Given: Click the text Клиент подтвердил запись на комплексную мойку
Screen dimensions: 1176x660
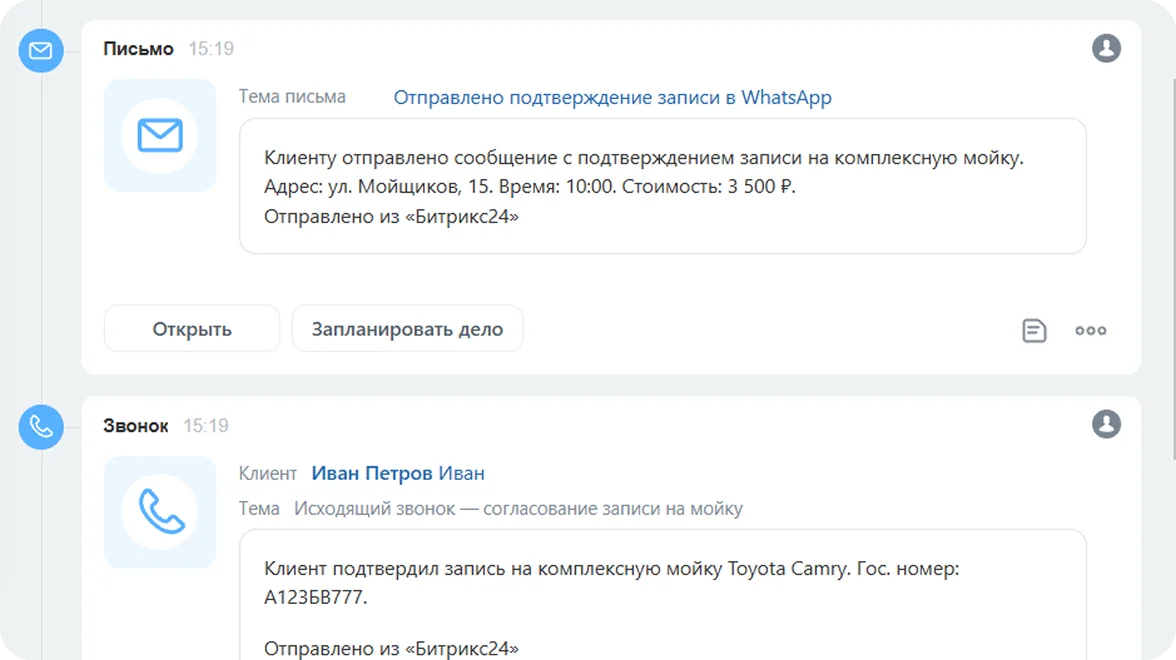Looking at the screenshot, I should pos(493,568).
